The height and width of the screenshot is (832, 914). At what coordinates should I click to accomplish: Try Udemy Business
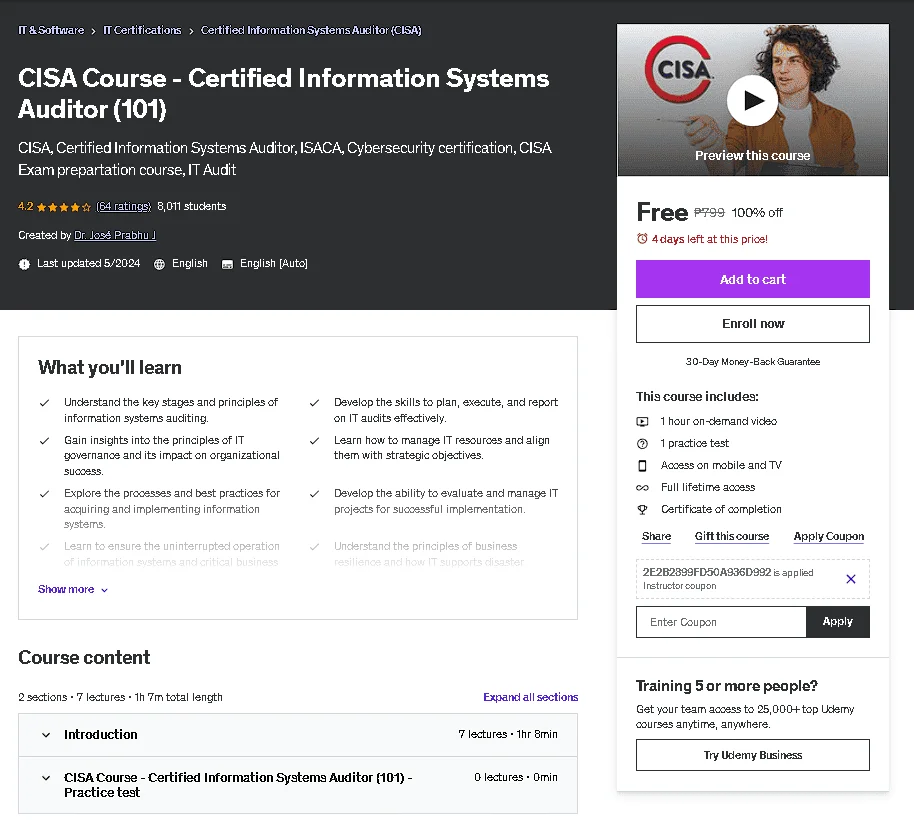(753, 755)
